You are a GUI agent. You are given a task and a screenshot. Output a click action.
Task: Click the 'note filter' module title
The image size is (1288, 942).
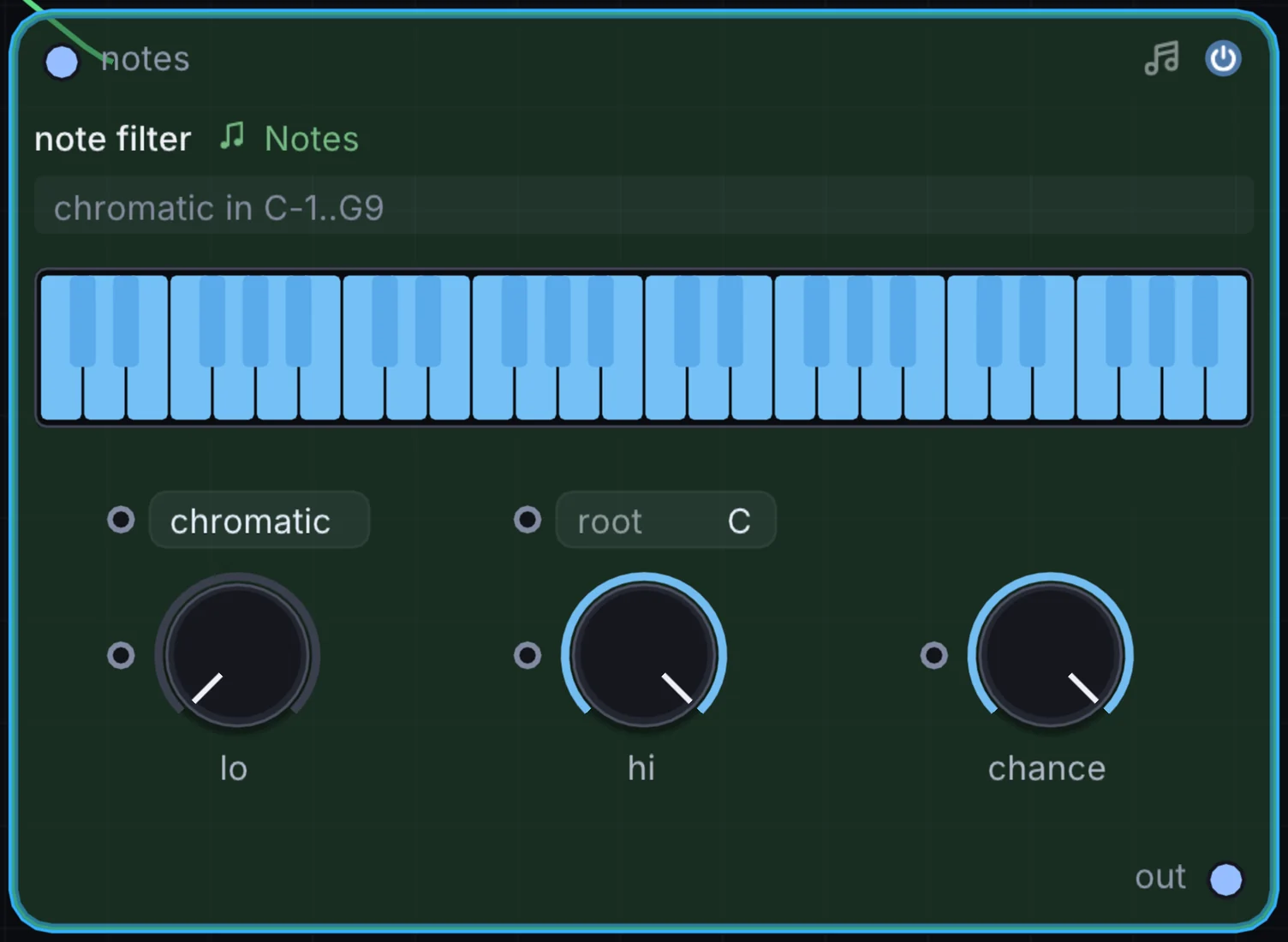pyautogui.click(x=113, y=139)
